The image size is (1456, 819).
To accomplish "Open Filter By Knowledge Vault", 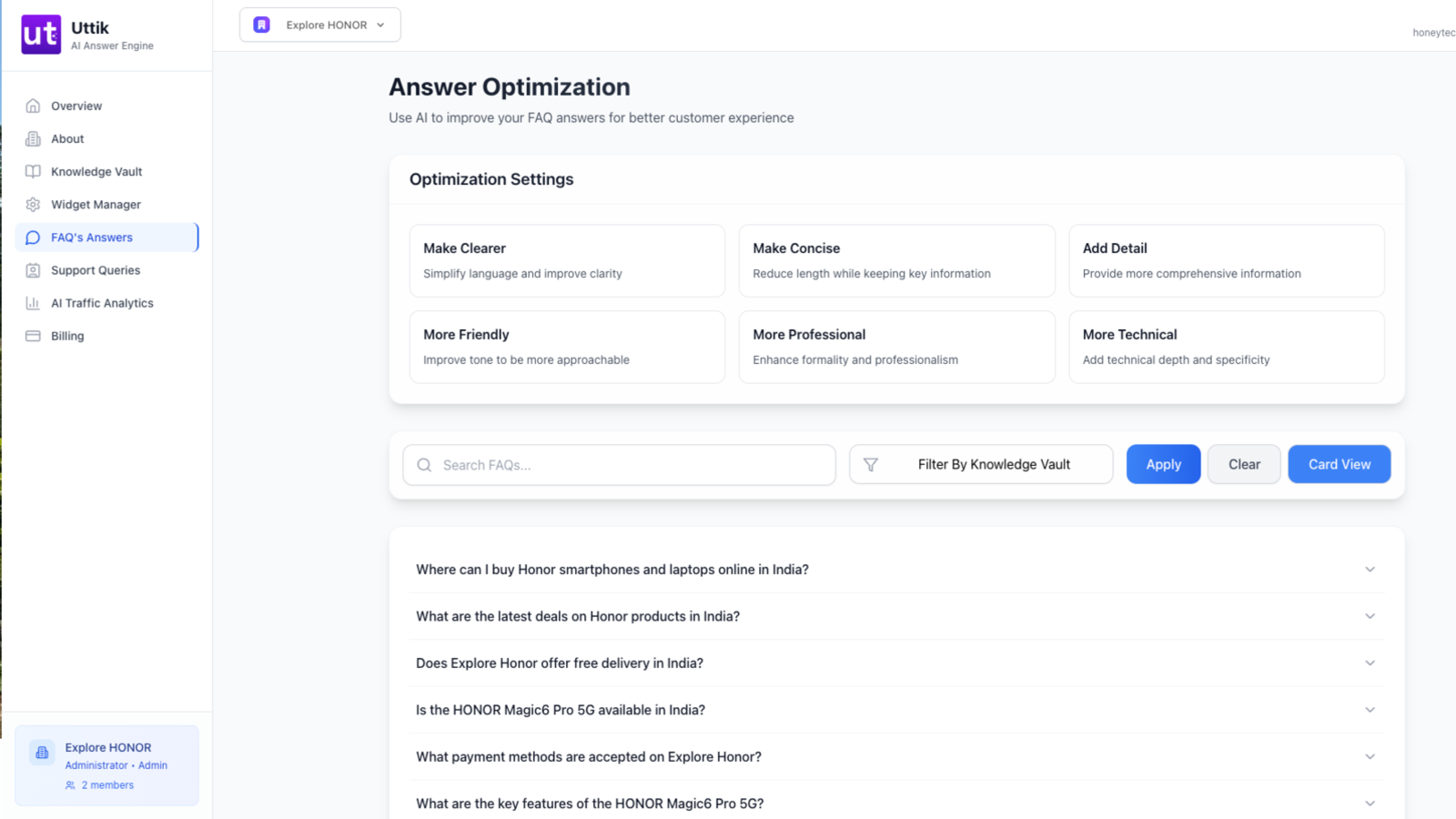I will pyautogui.click(x=994, y=464).
